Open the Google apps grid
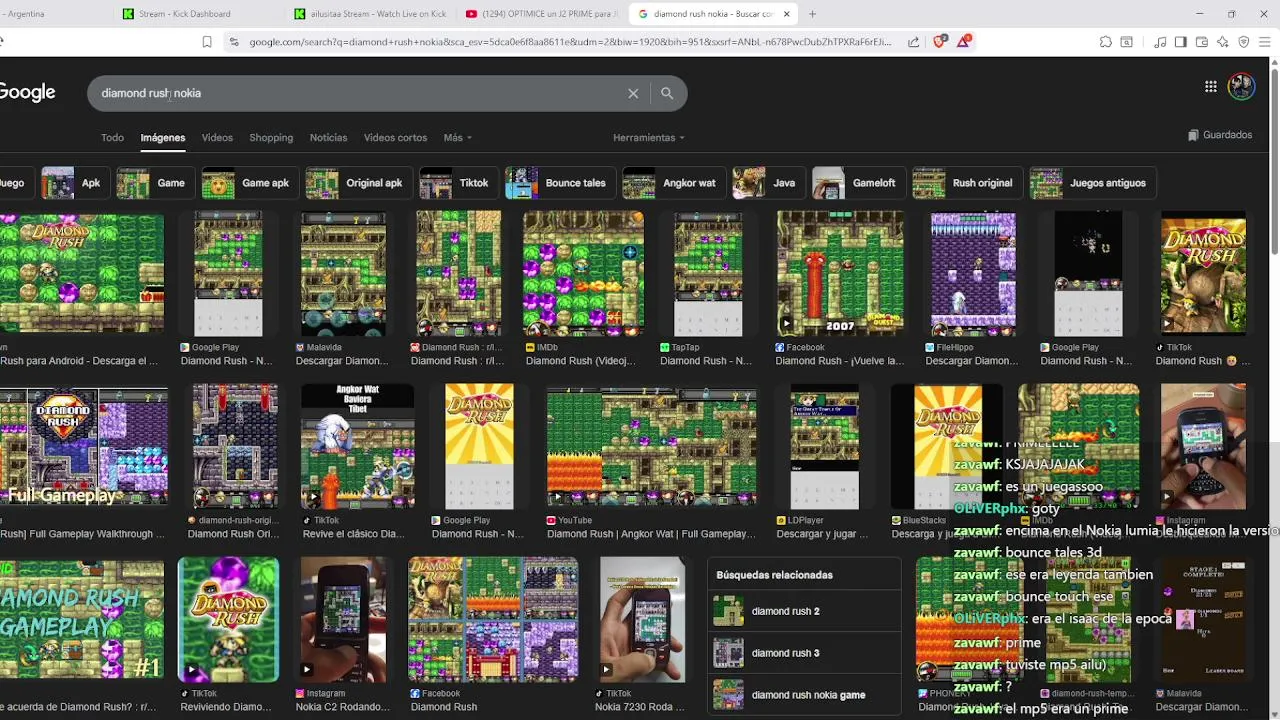 (1210, 87)
